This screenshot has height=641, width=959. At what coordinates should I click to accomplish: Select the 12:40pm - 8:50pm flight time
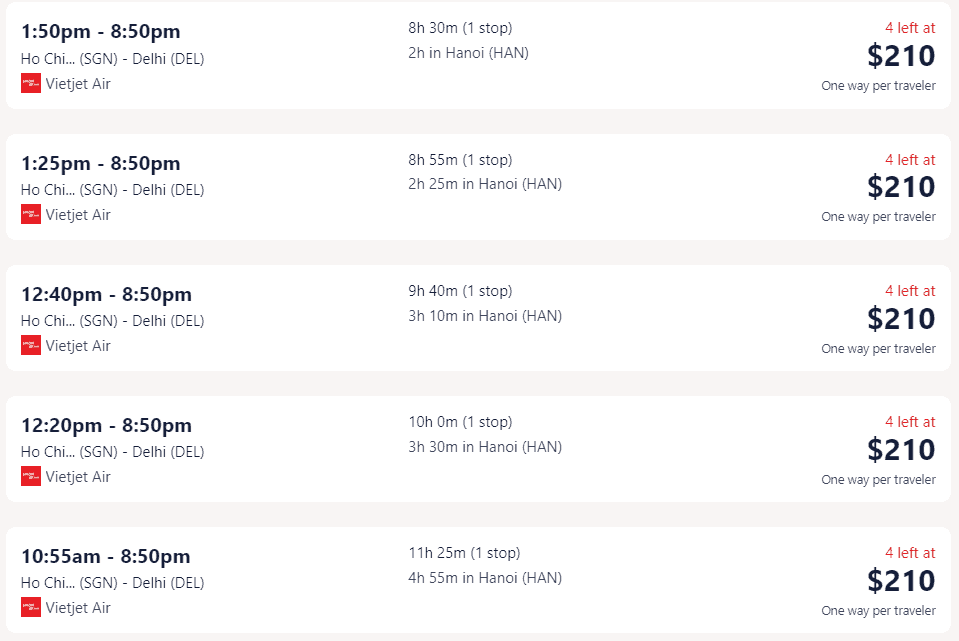tap(106, 294)
